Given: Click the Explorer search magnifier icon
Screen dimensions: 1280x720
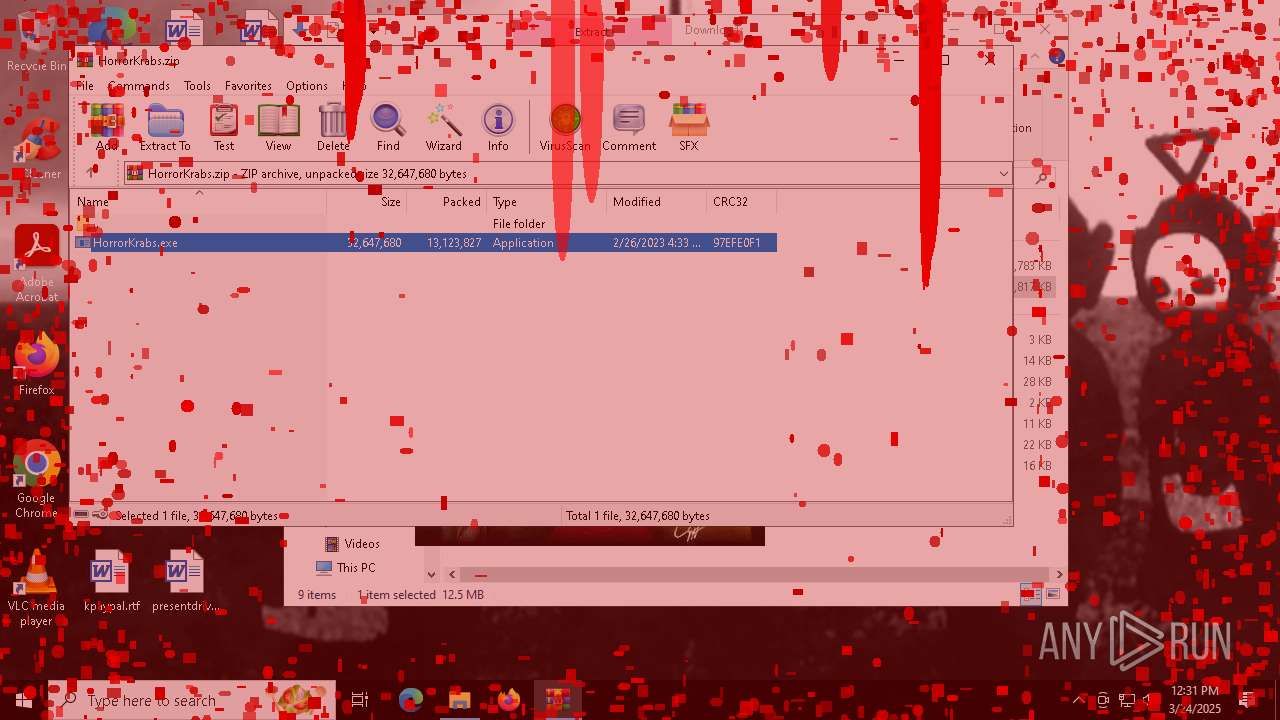Looking at the screenshot, I should click(1041, 177).
